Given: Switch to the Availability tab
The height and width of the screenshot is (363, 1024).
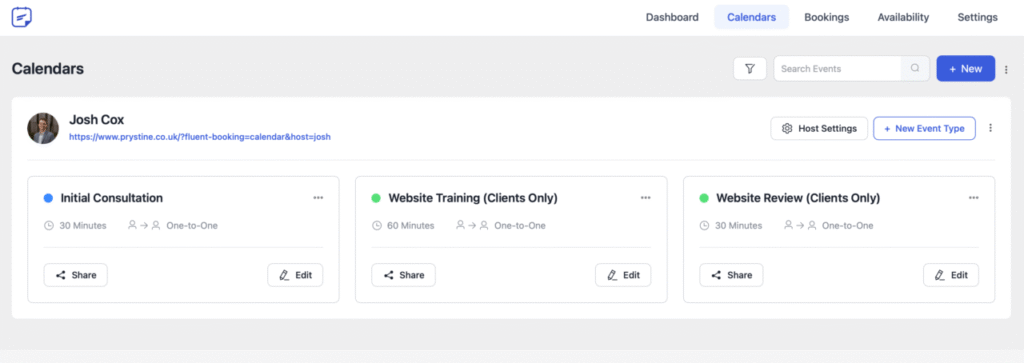Looking at the screenshot, I should (903, 18).
